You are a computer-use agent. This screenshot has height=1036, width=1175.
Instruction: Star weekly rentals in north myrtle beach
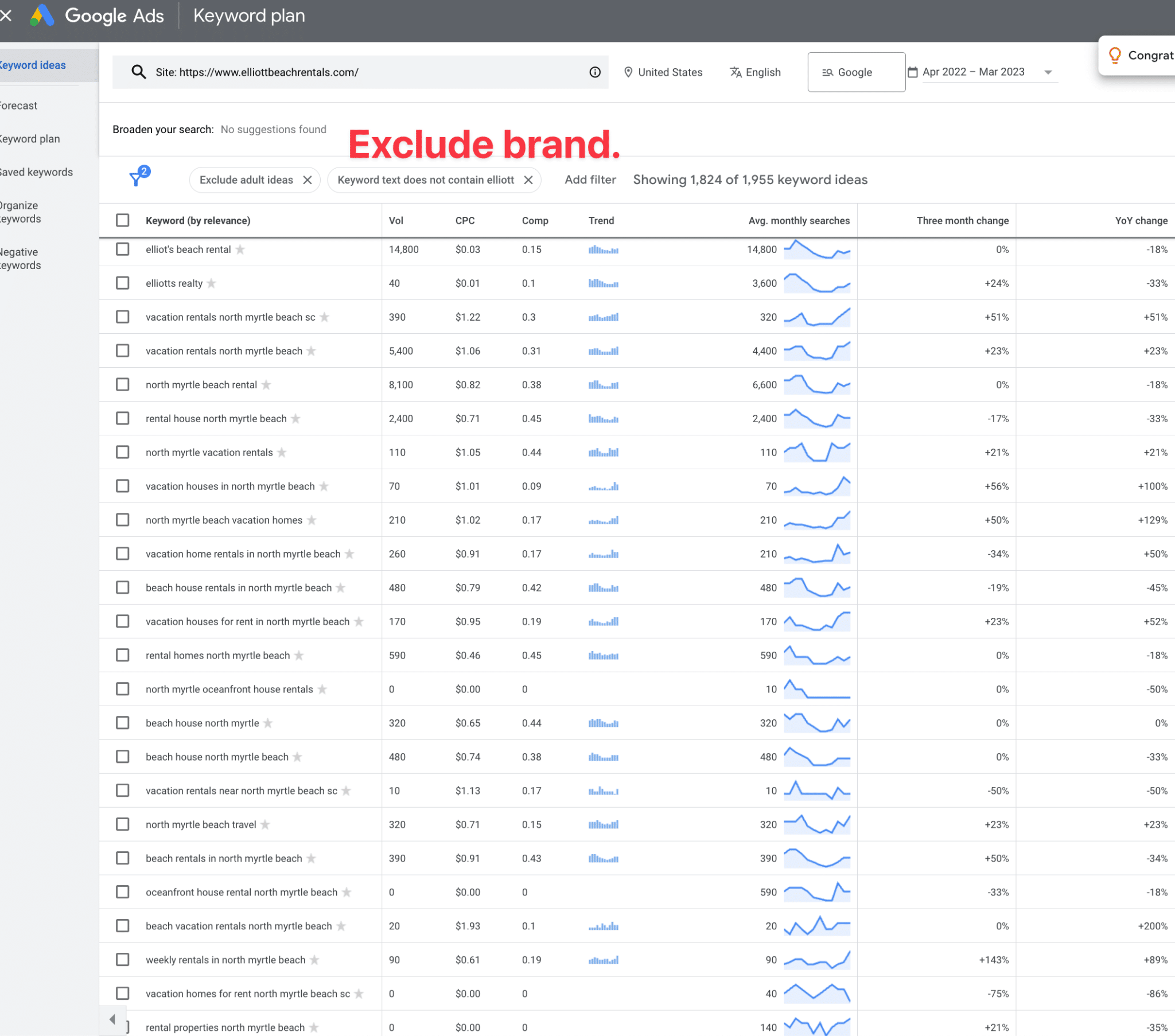[x=314, y=960]
